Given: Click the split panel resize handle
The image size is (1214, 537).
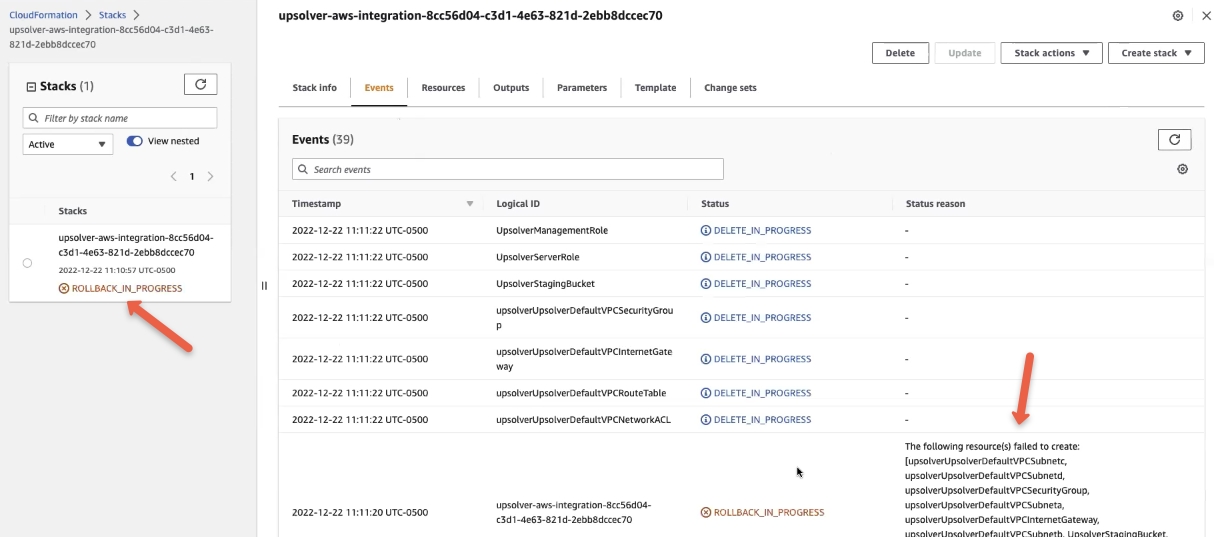Looking at the screenshot, I should point(264,286).
